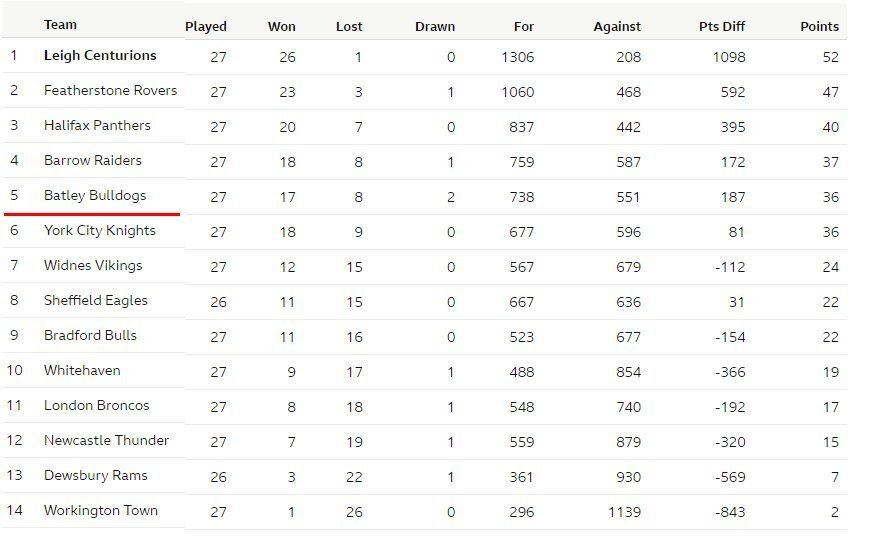Select the Won column header
The height and width of the screenshot is (536, 877).
pos(281,26)
